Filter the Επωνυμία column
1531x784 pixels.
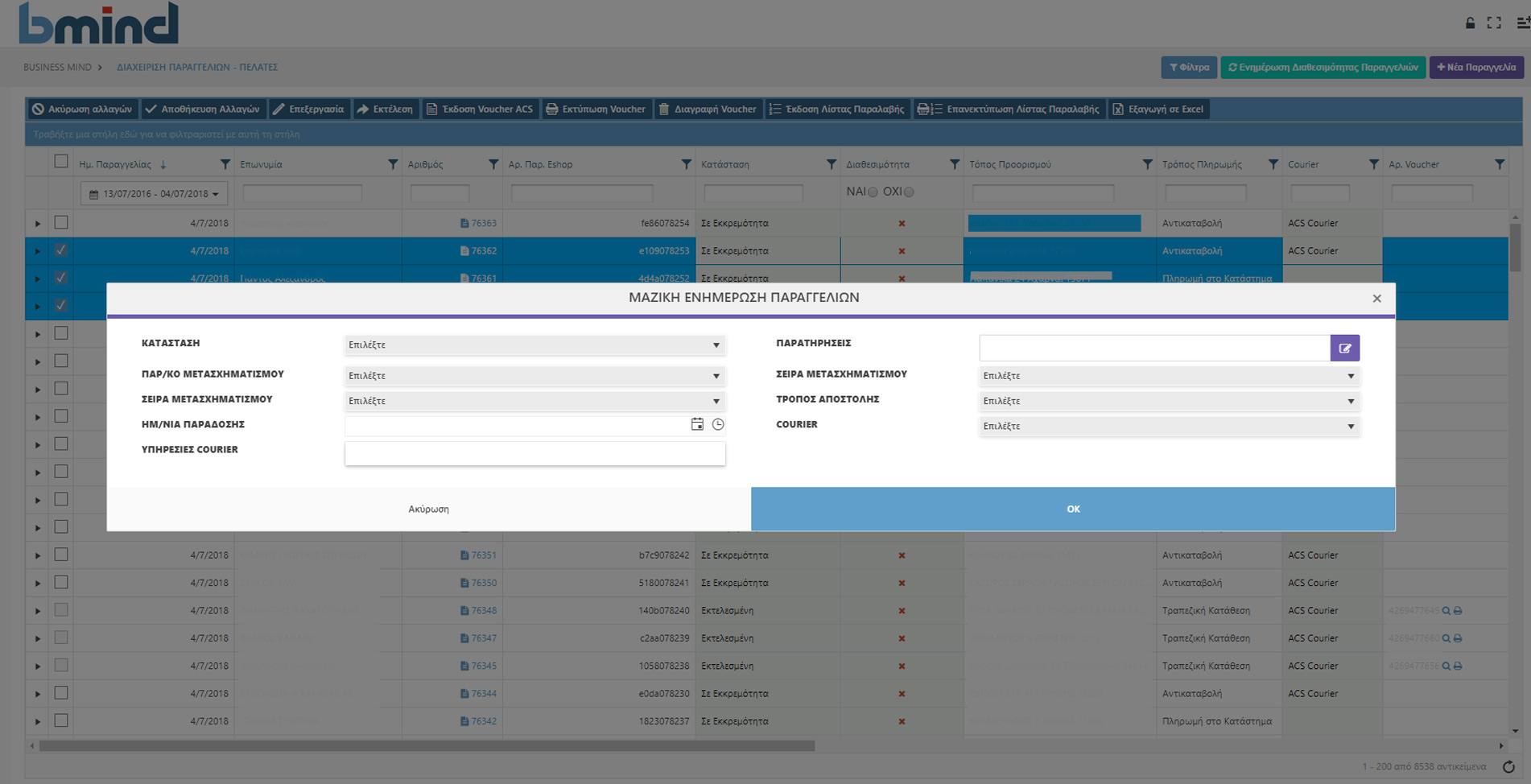click(393, 164)
